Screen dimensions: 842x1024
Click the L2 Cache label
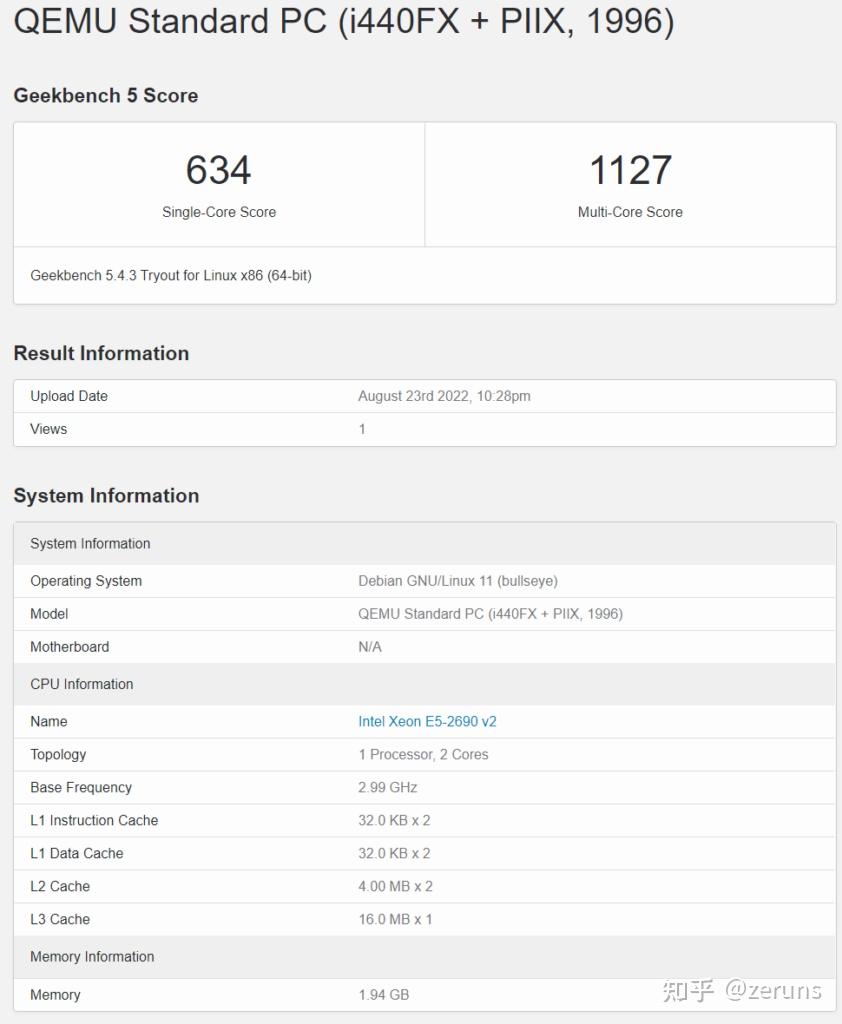click(60, 886)
